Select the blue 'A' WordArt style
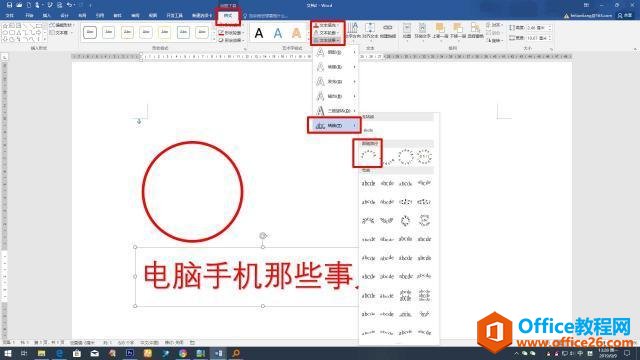 pyautogui.click(x=278, y=33)
